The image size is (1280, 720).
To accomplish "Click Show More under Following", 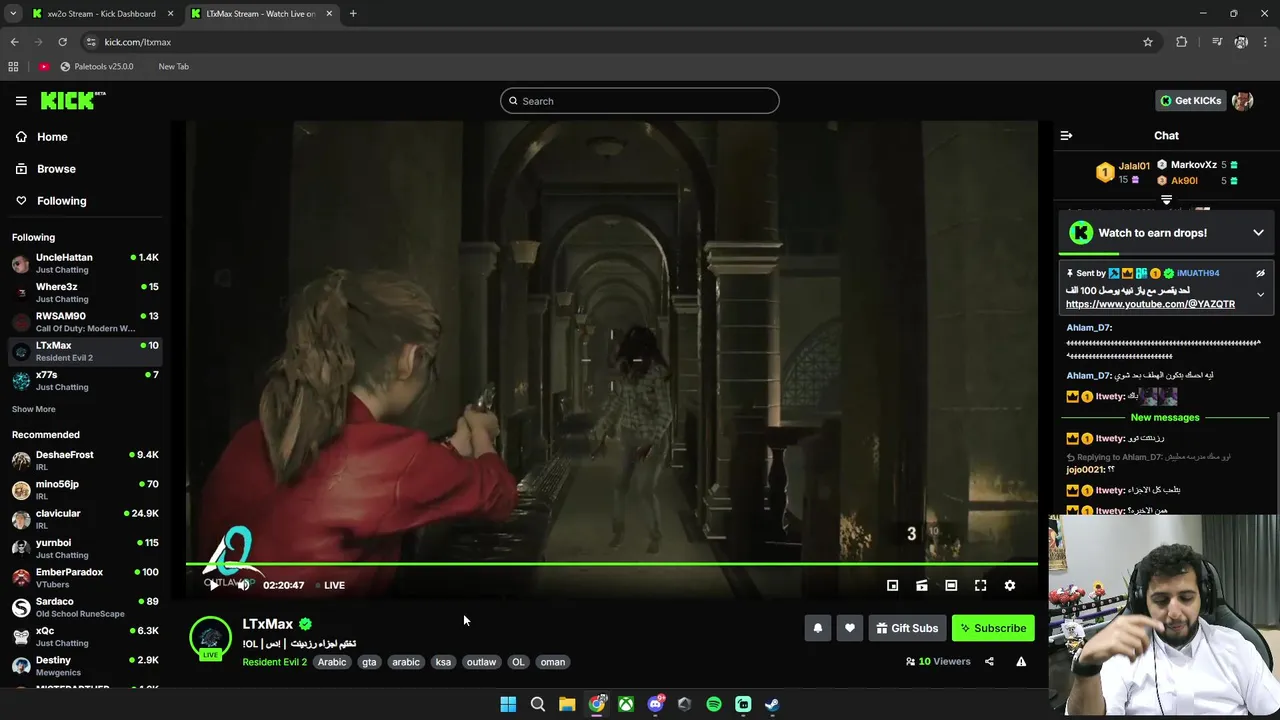I will (34, 409).
